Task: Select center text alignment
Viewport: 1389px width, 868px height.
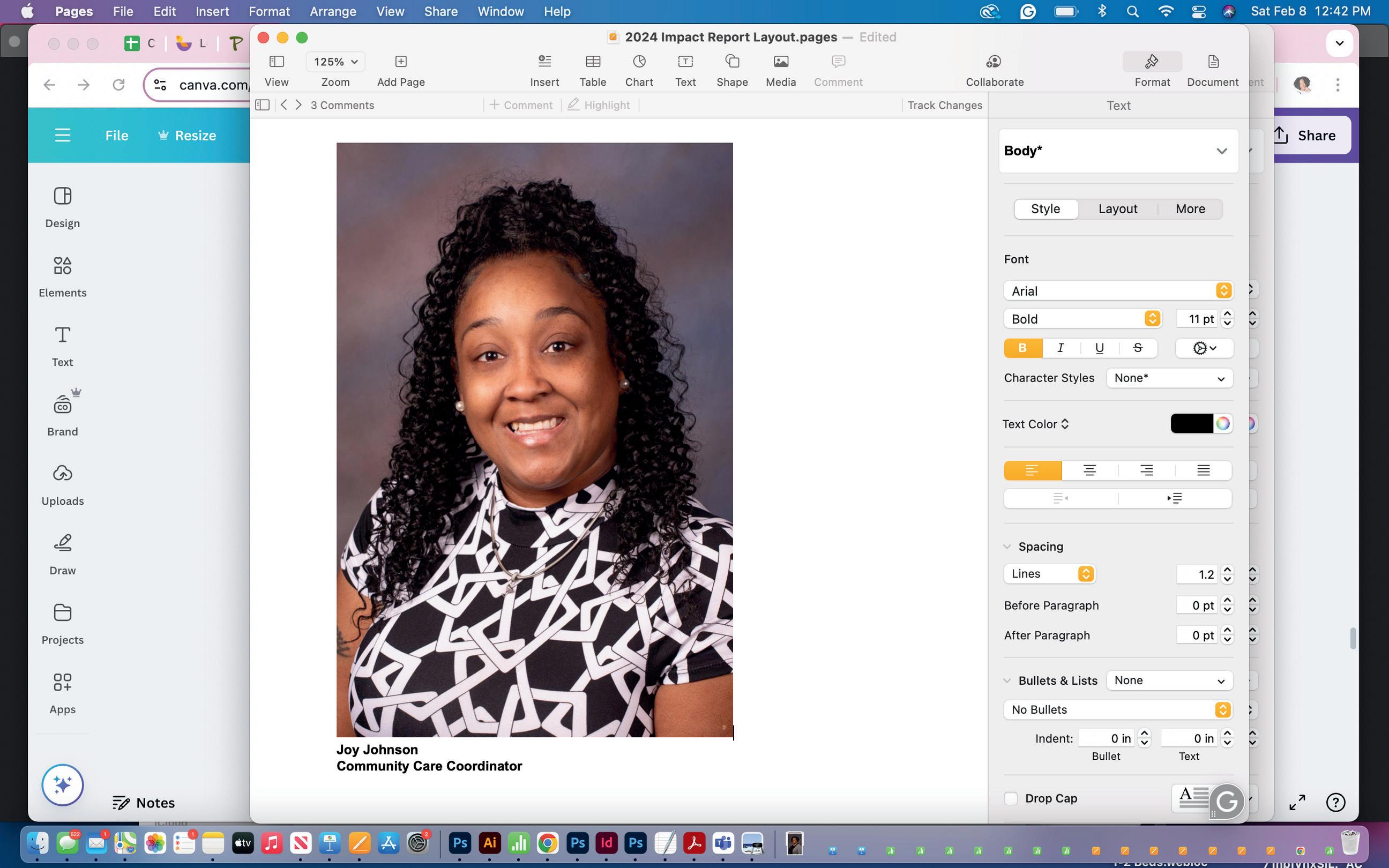Action: coord(1089,471)
